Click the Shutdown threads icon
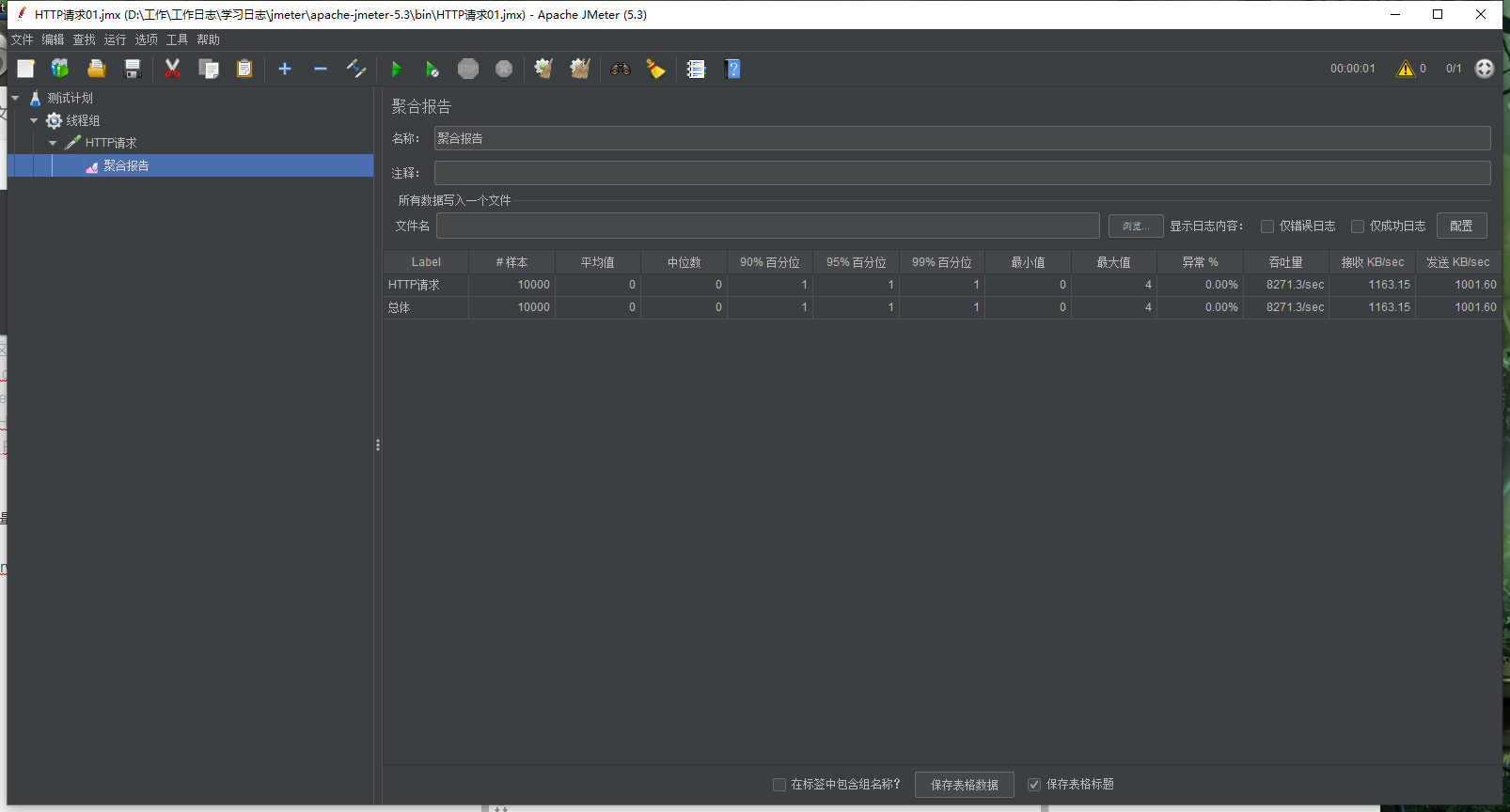The image size is (1510, 812). (504, 69)
